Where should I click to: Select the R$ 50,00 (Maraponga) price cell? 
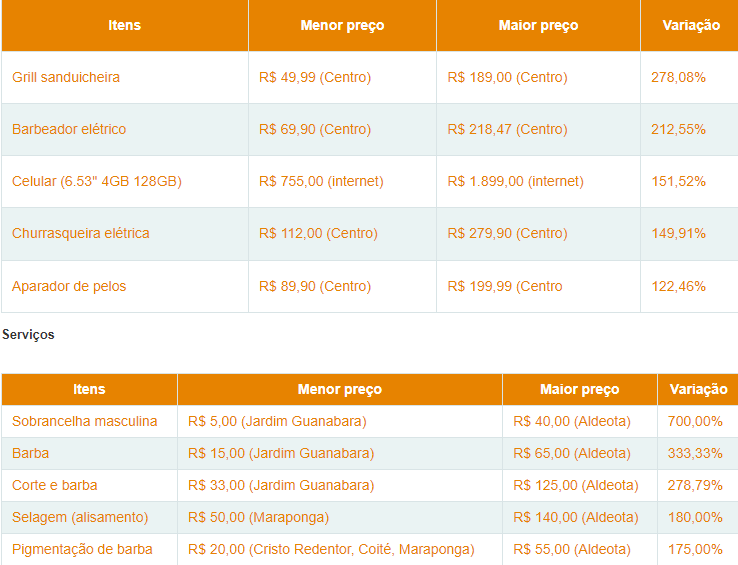(258, 517)
